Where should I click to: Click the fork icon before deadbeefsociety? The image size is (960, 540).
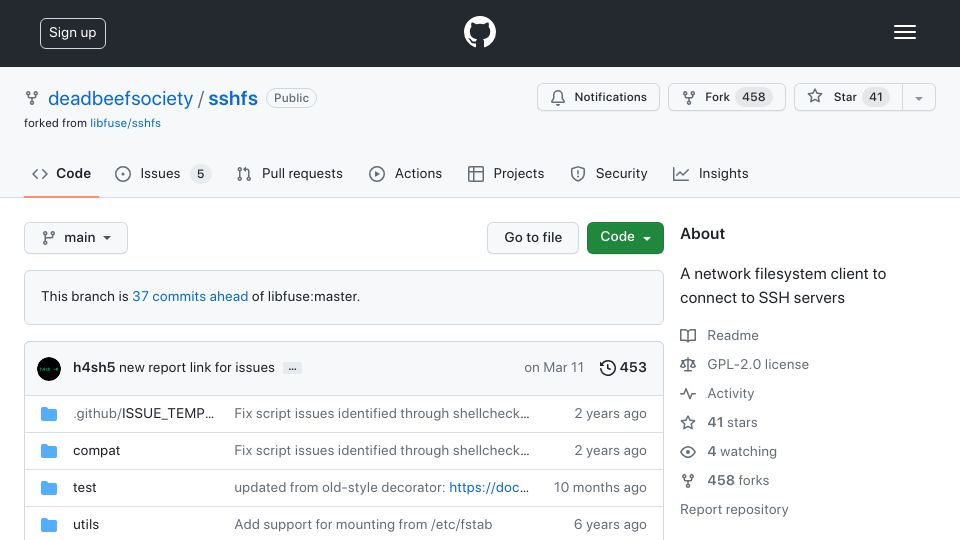32,98
